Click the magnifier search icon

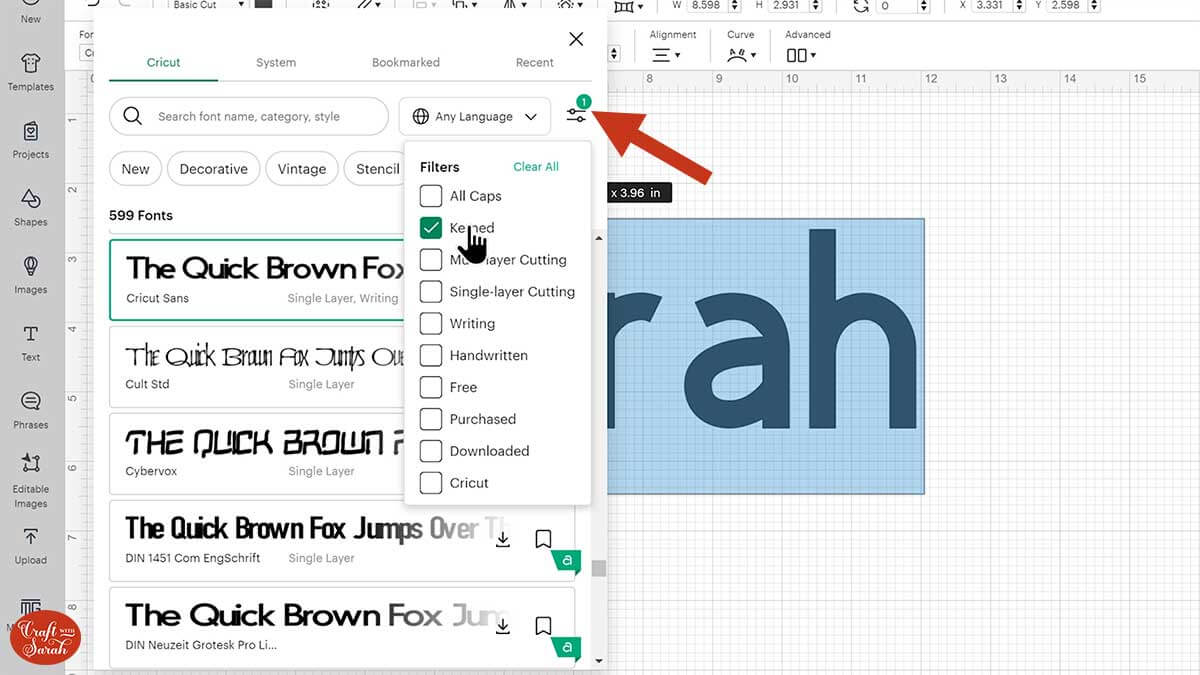tap(133, 116)
